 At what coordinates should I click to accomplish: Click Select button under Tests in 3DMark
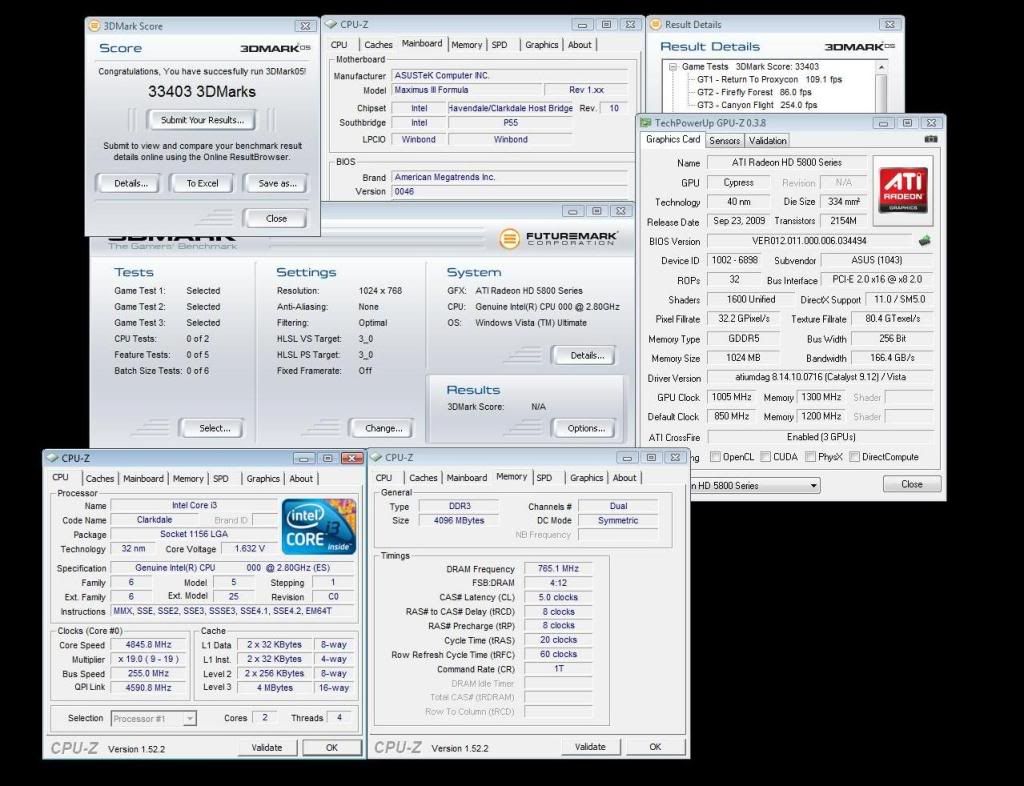pyautogui.click(x=214, y=428)
